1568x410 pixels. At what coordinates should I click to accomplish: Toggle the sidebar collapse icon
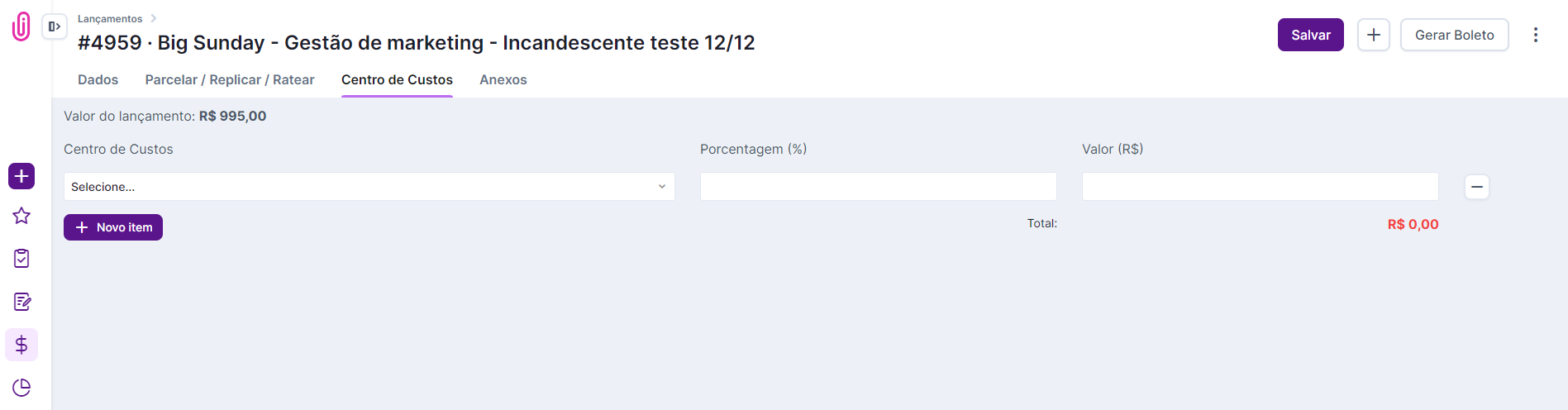(x=55, y=26)
